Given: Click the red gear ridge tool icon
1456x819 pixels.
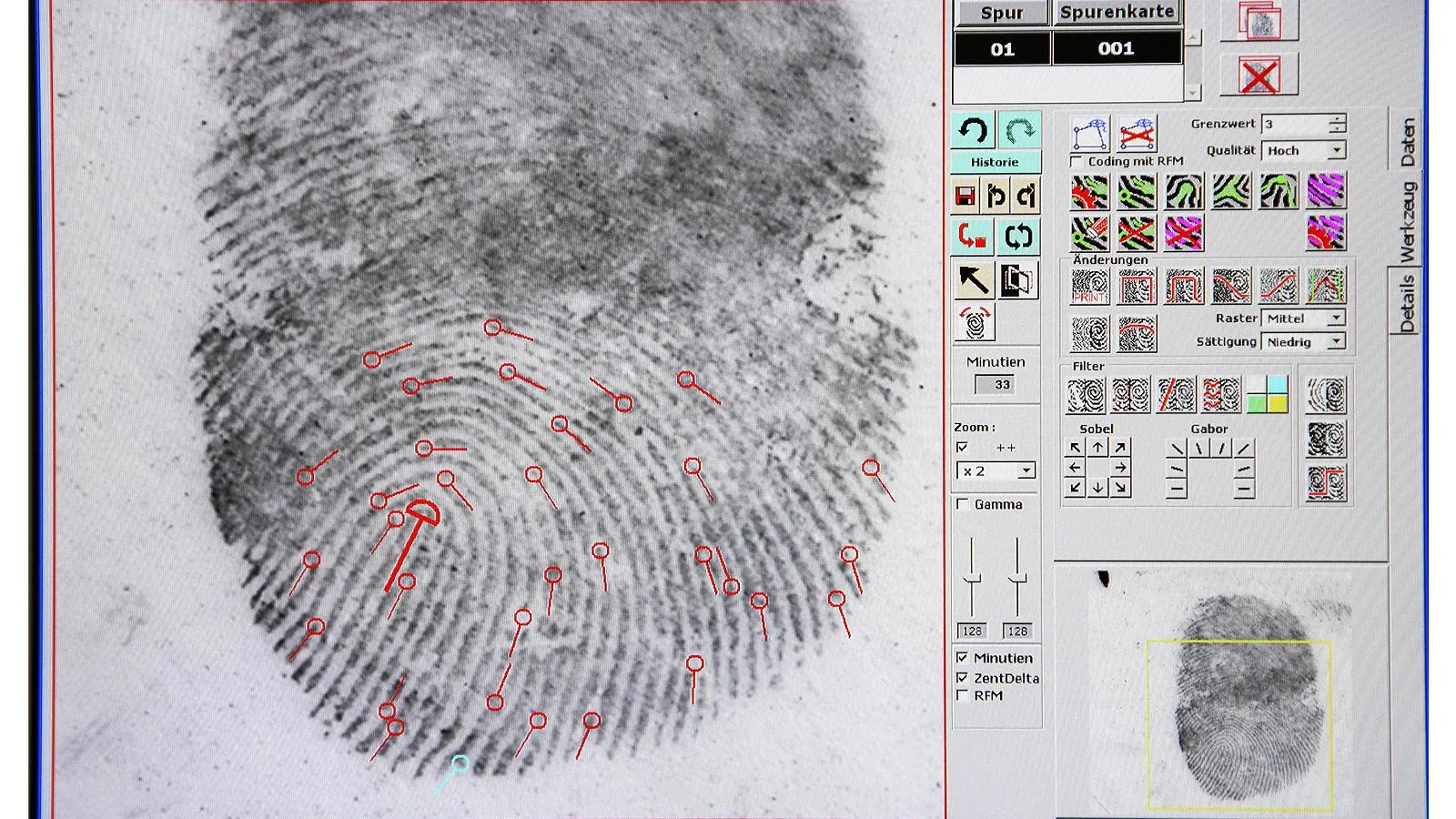Looking at the screenshot, I should click(1089, 192).
